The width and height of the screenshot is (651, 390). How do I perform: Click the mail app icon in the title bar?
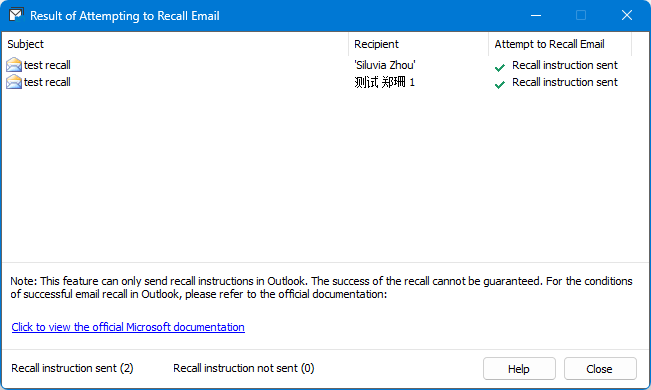[x=16, y=15]
